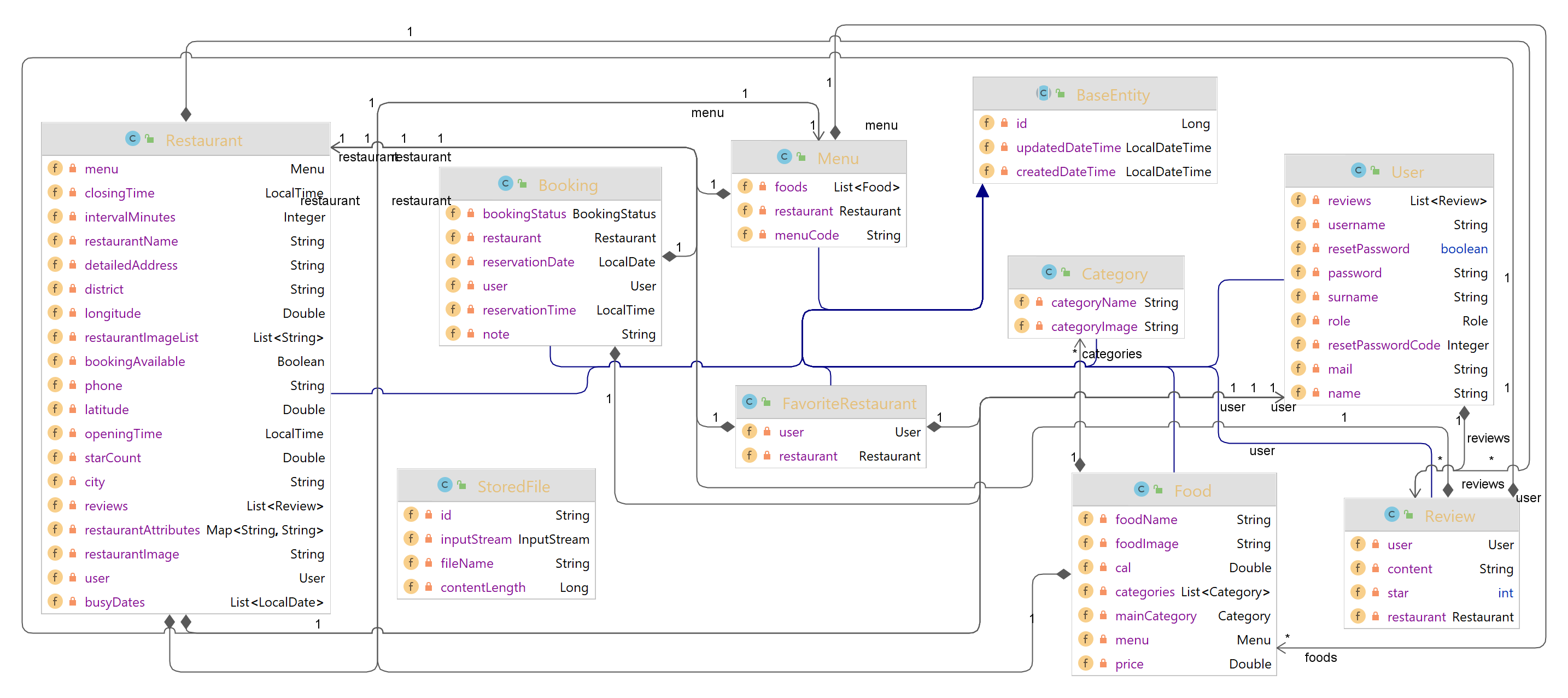Viewport: 1568px width, 698px height.
Task: Click the restaurantAttributes field in Restaurant
Action: [x=142, y=530]
